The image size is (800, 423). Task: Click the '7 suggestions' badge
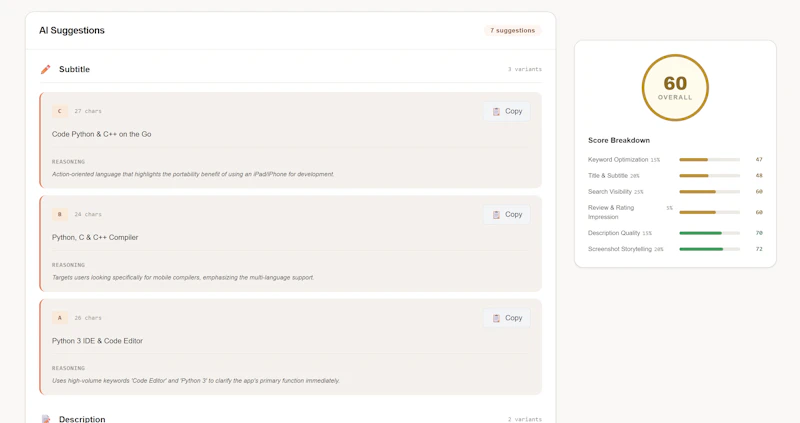(512, 31)
